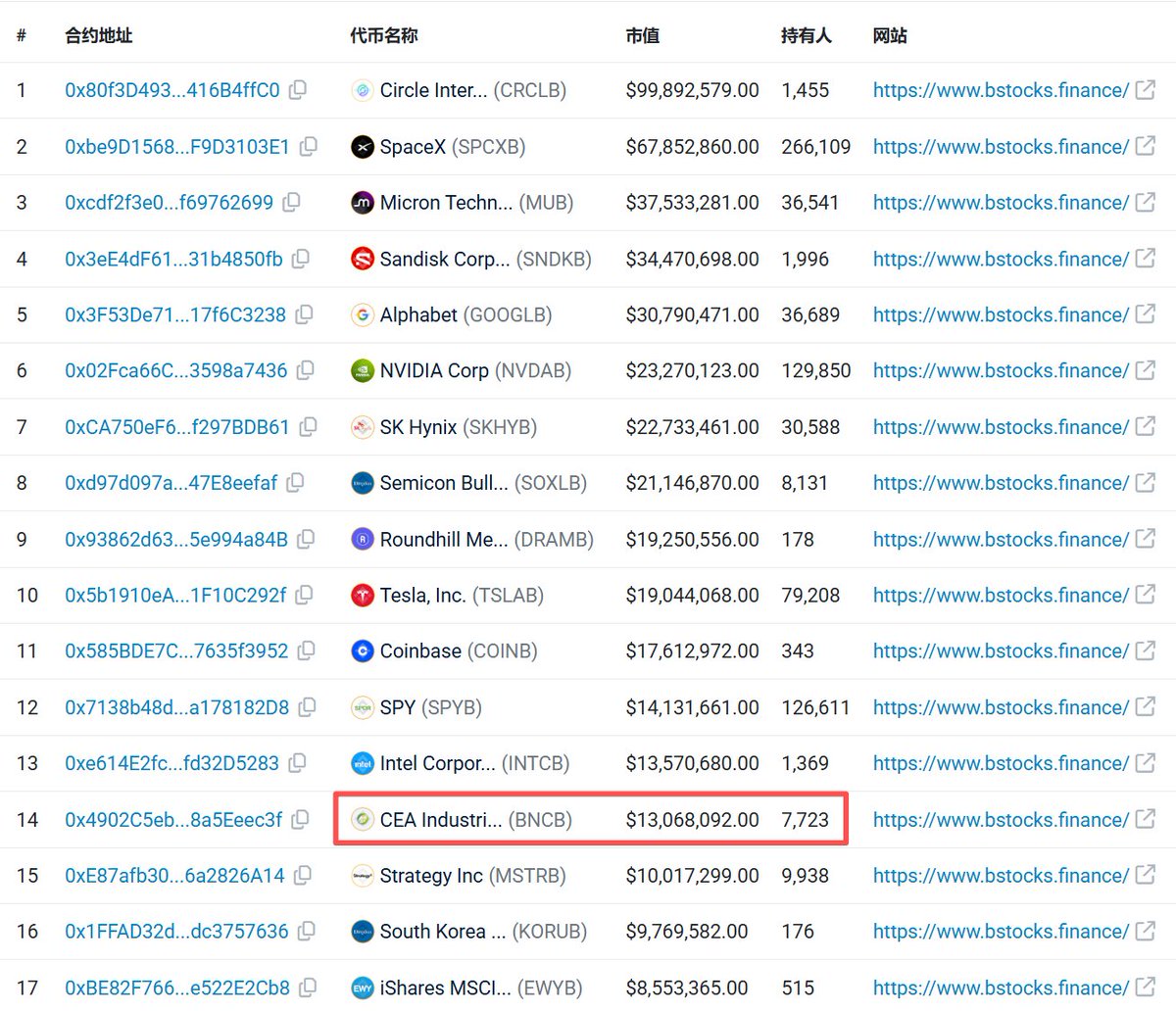Copy address icon beside 0xE87afb30...6a2826A14

click(x=304, y=876)
